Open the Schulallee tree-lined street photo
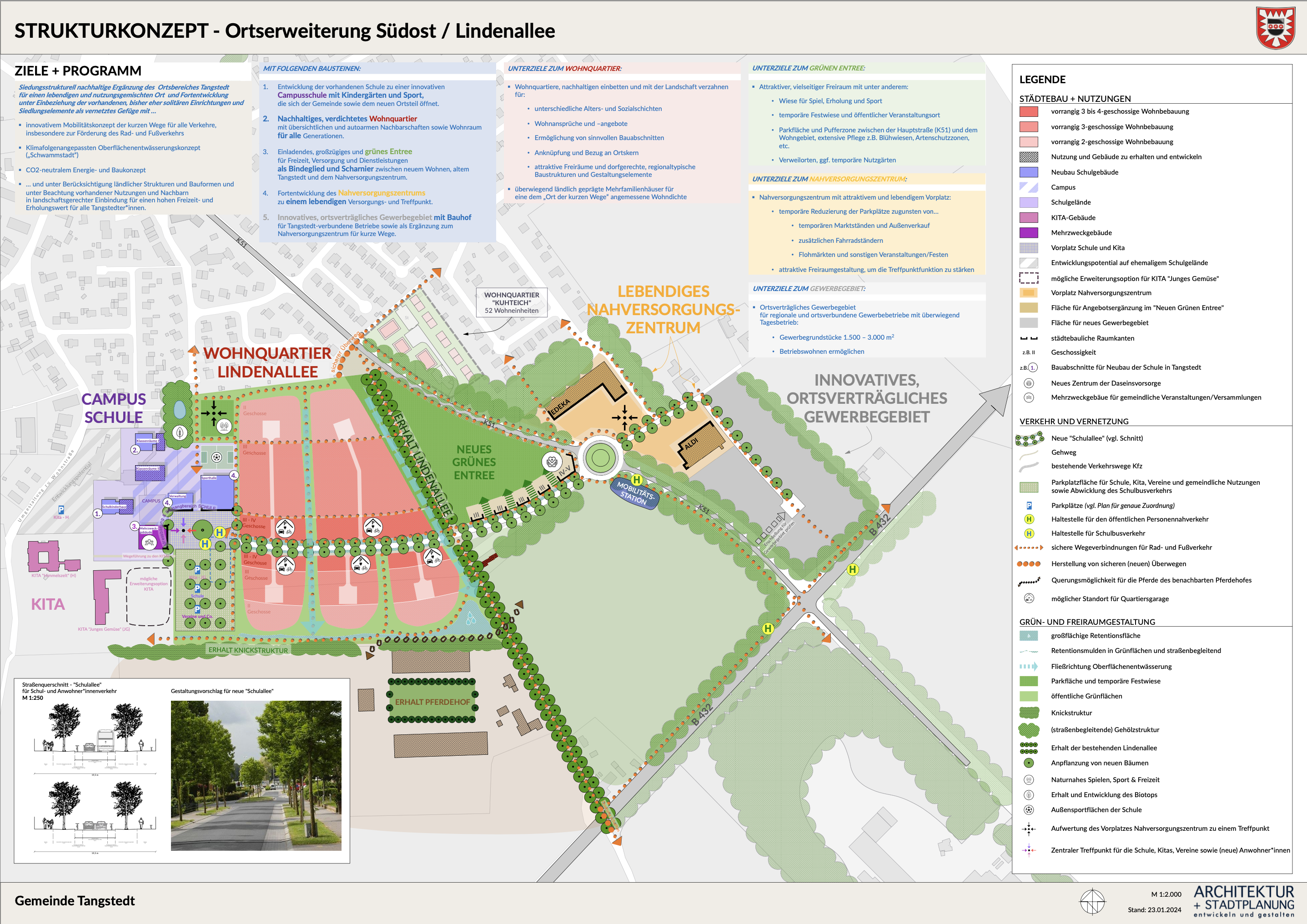Viewport: 1307px width, 924px height. (256, 775)
